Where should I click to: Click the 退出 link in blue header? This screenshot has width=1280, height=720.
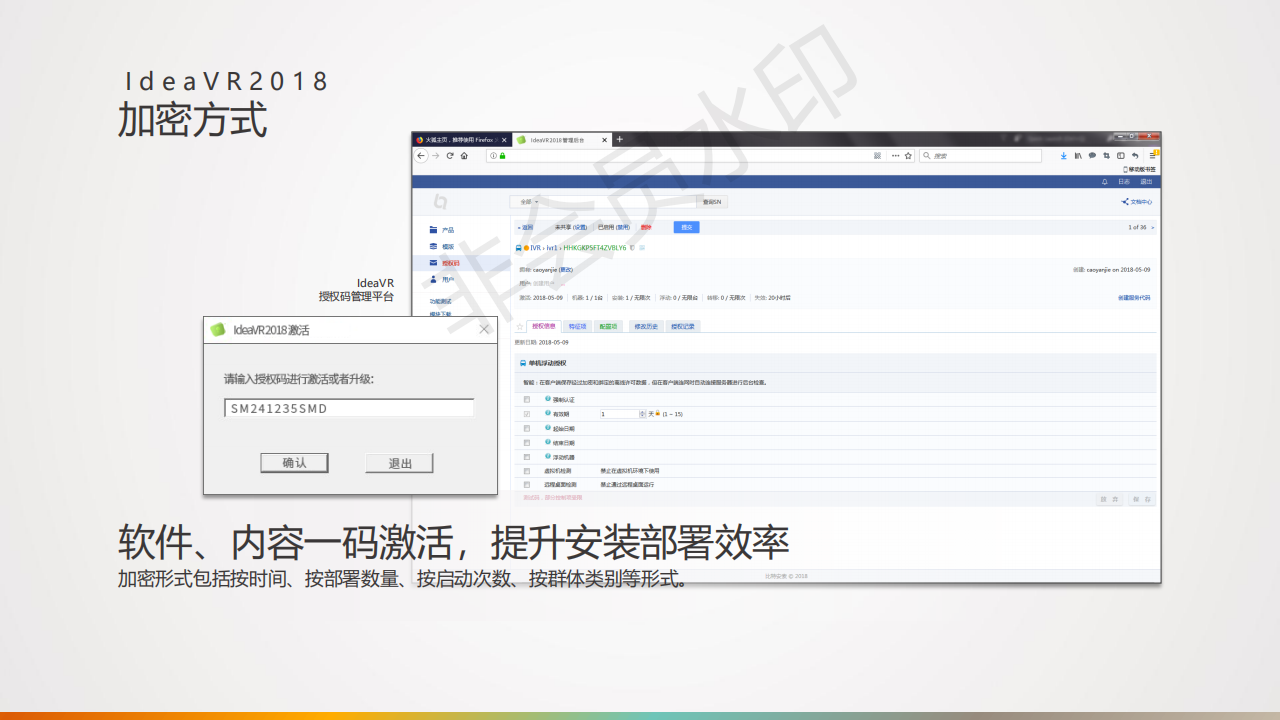[1146, 182]
